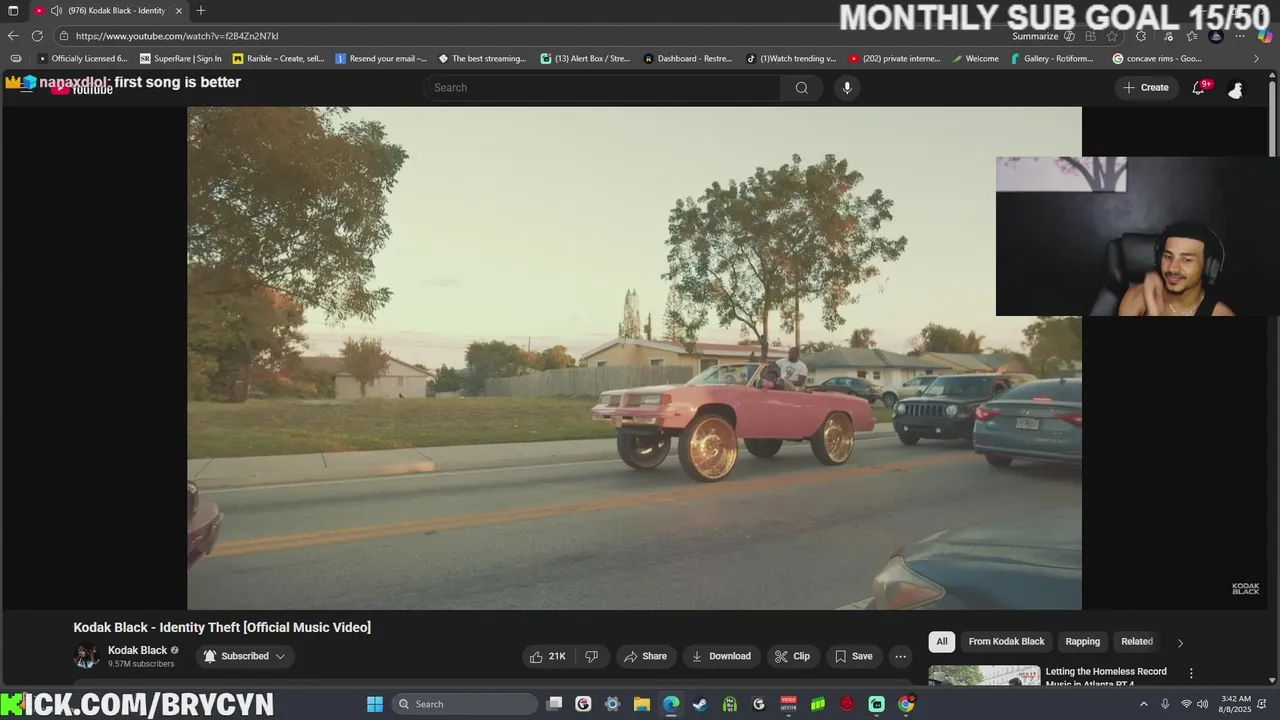This screenshot has width=1280, height=720.
Task: Mute the tab with speaker icon
Action: click(57, 10)
